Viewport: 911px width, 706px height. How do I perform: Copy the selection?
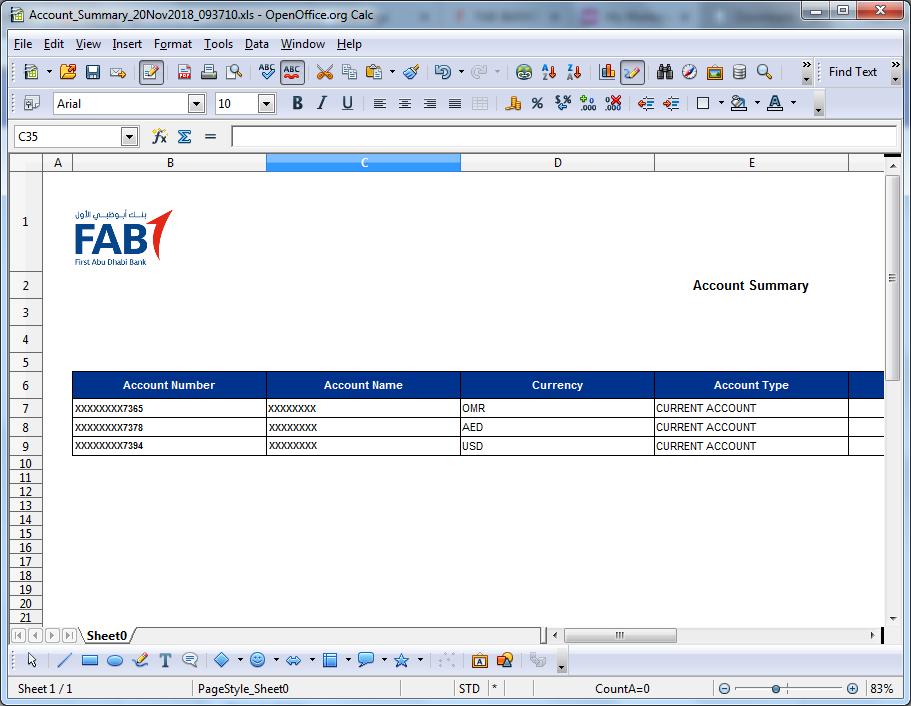point(349,72)
